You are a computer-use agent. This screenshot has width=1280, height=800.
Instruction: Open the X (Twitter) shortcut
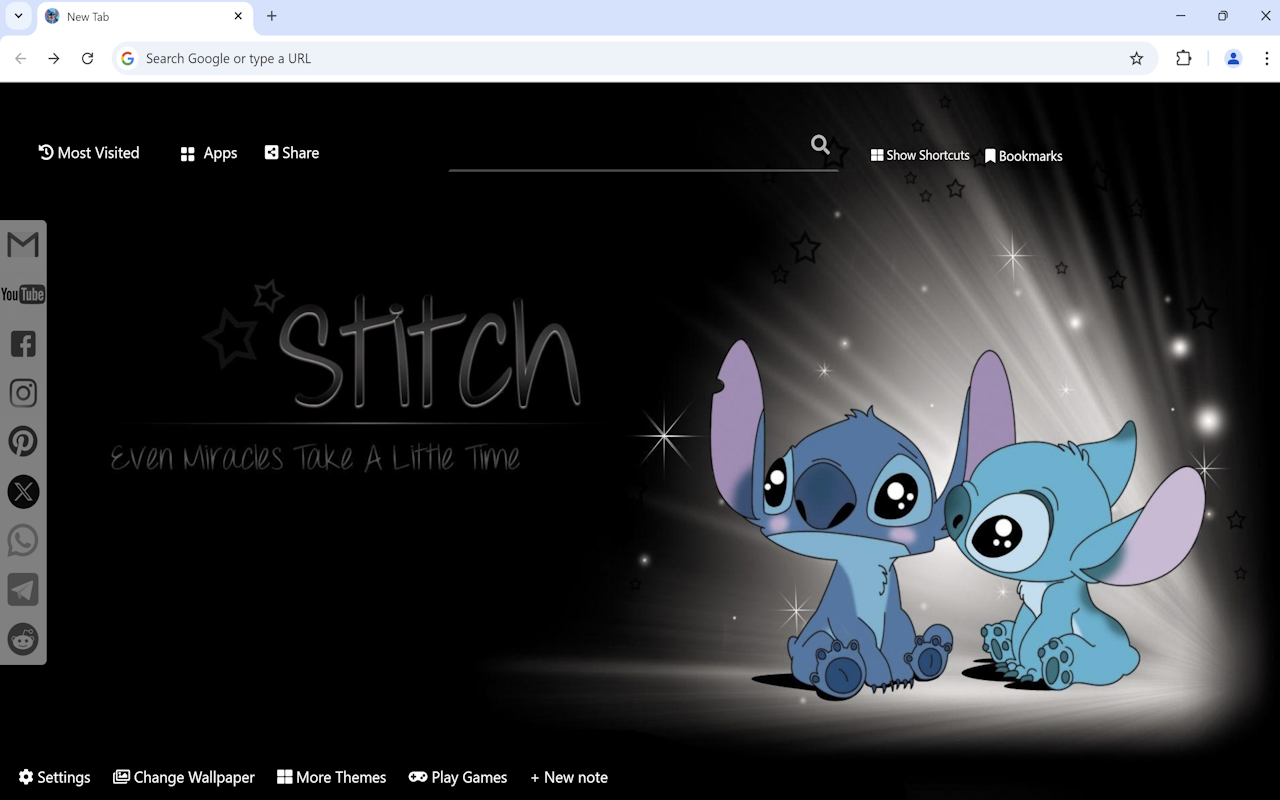[22, 491]
